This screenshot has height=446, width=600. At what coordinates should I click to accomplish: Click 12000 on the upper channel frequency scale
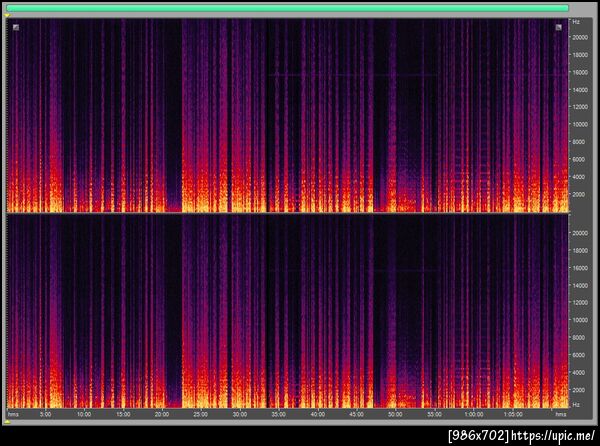click(x=580, y=107)
